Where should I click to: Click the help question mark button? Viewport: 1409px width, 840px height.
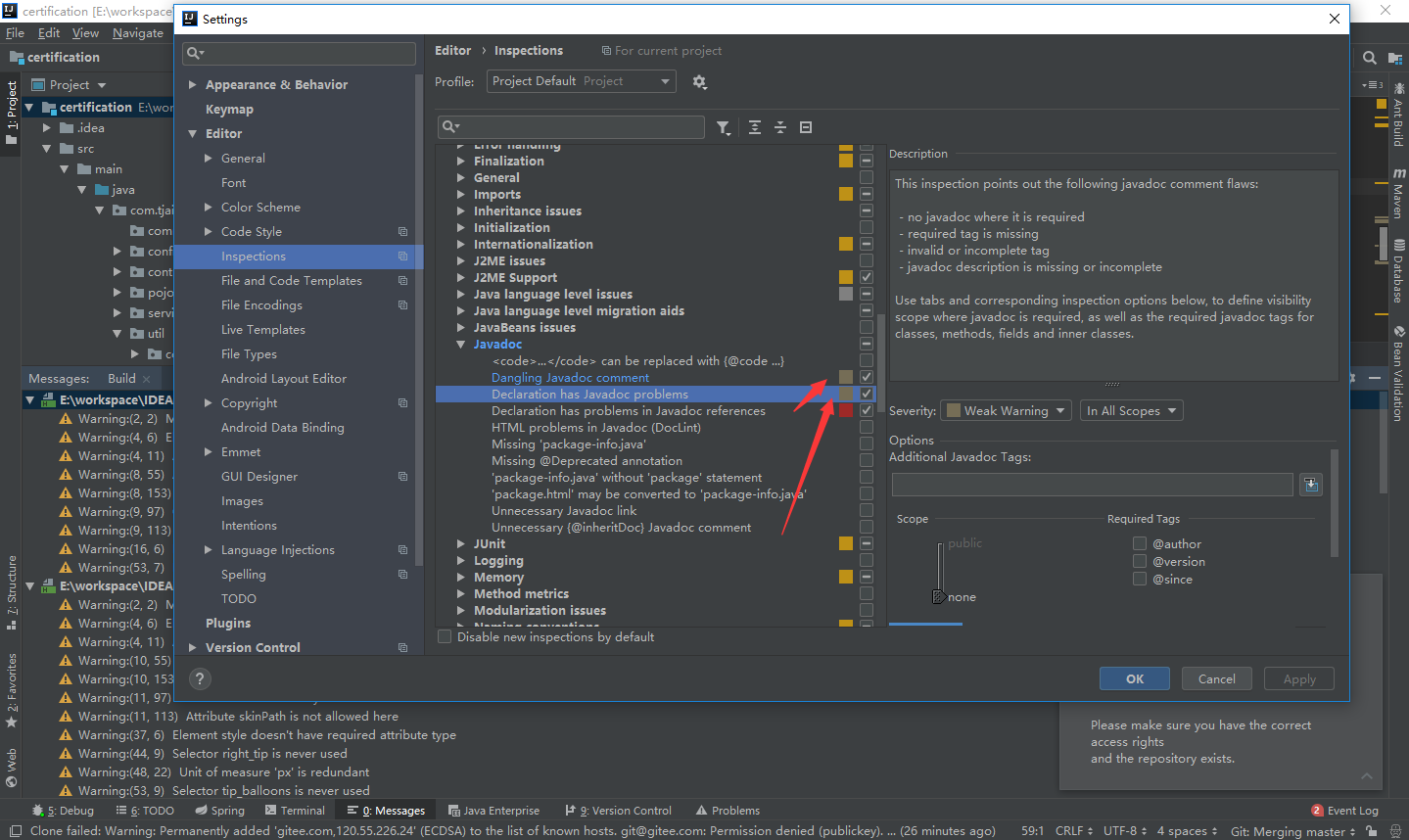[x=200, y=678]
